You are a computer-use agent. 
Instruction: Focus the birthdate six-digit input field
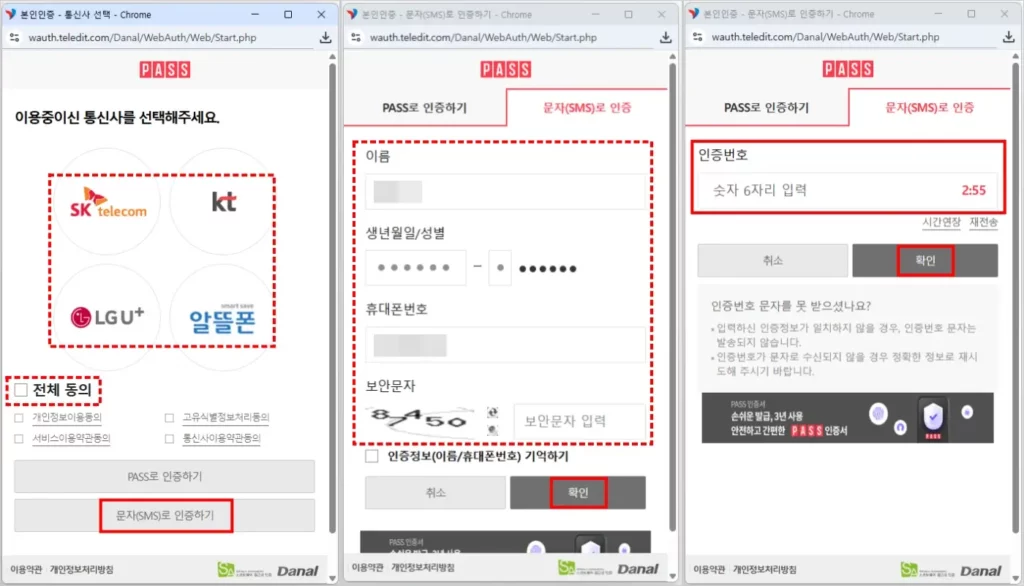click(415, 268)
